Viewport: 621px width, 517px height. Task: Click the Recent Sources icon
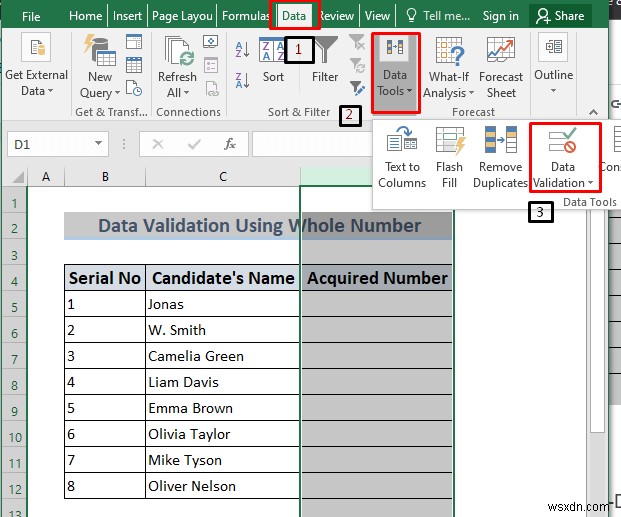(134, 88)
